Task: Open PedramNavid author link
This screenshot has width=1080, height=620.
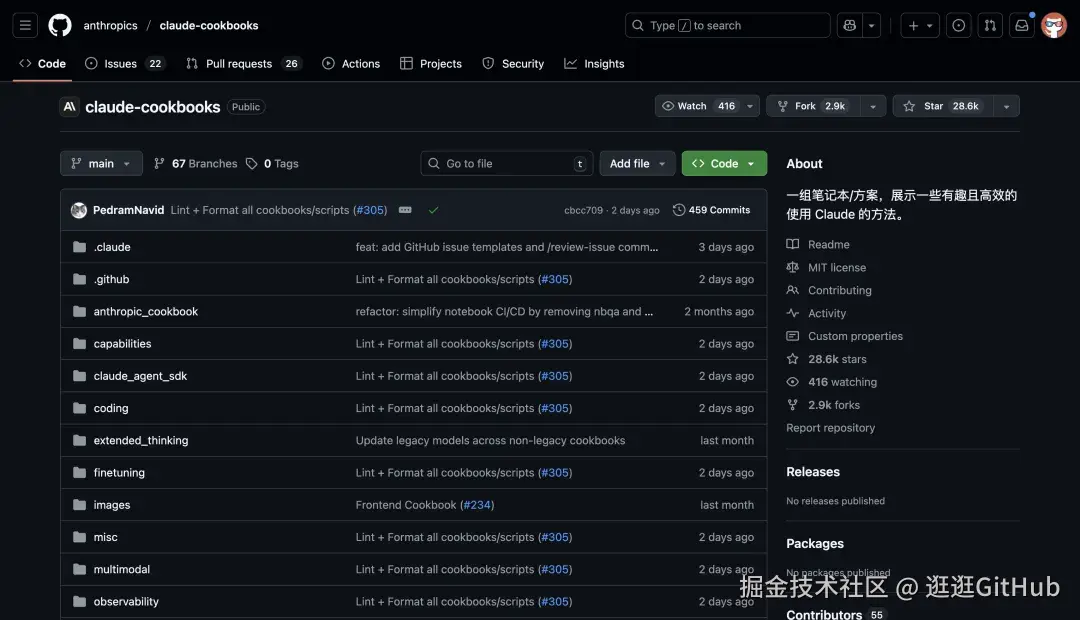Action: (x=128, y=210)
